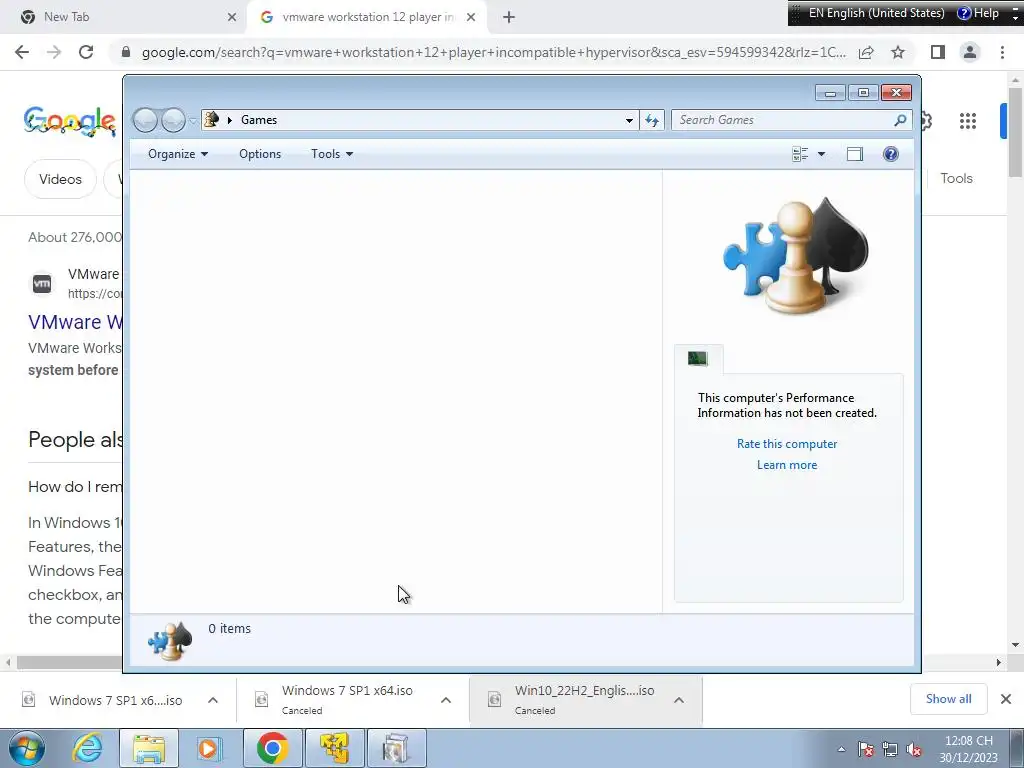Image resolution: width=1024 pixels, height=768 pixels.
Task: Open a new Chrome tab
Action: pos(509,17)
